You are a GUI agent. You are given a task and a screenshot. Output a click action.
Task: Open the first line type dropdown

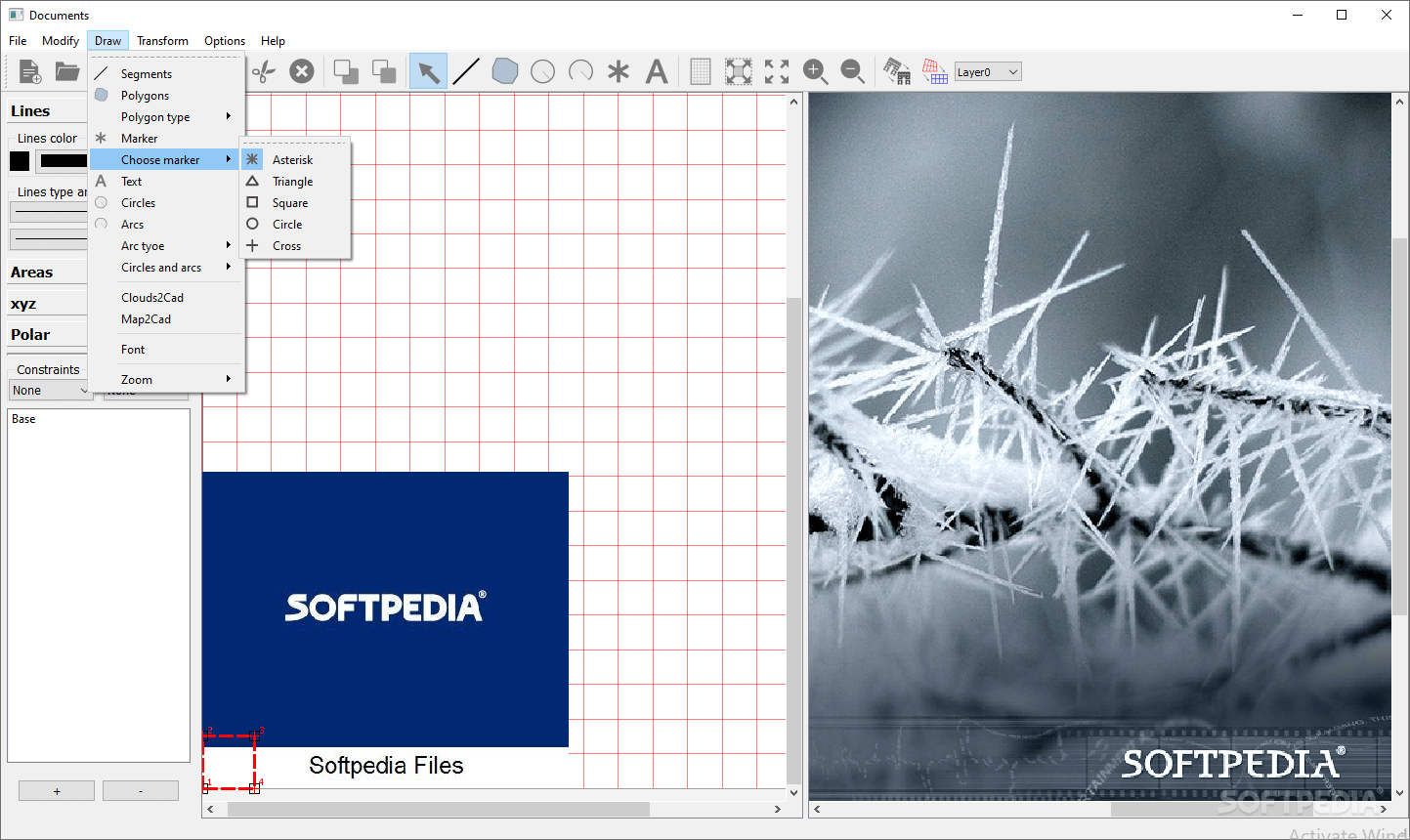point(49,212)
